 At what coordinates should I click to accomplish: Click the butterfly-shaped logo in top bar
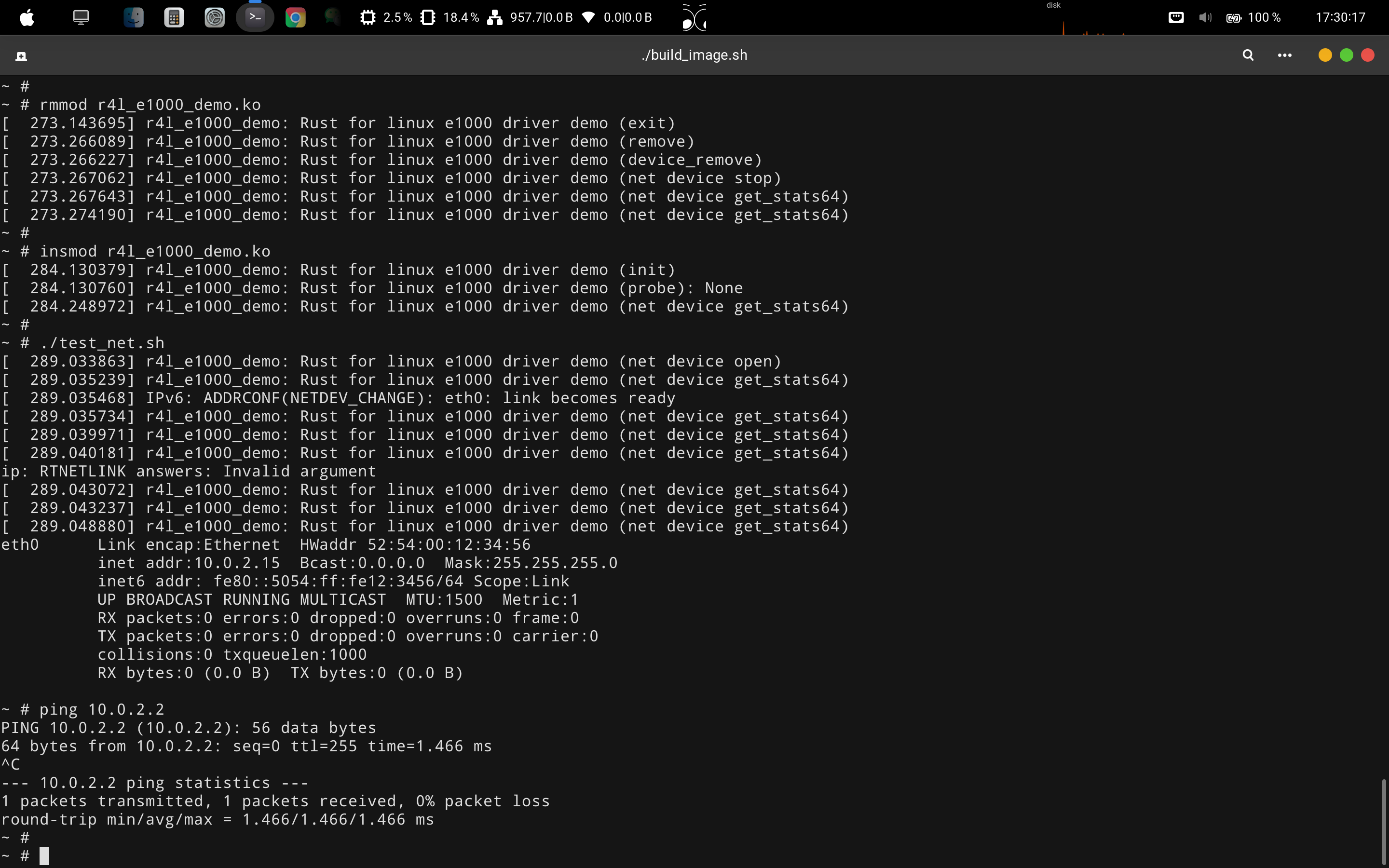[694, 17]
